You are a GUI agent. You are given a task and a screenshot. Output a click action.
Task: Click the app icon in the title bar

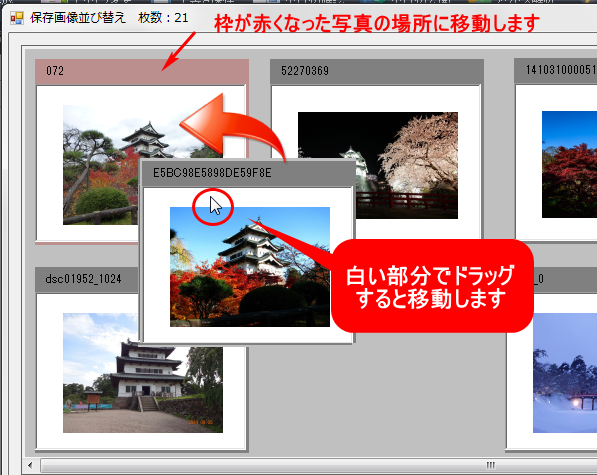coord(16,18)
